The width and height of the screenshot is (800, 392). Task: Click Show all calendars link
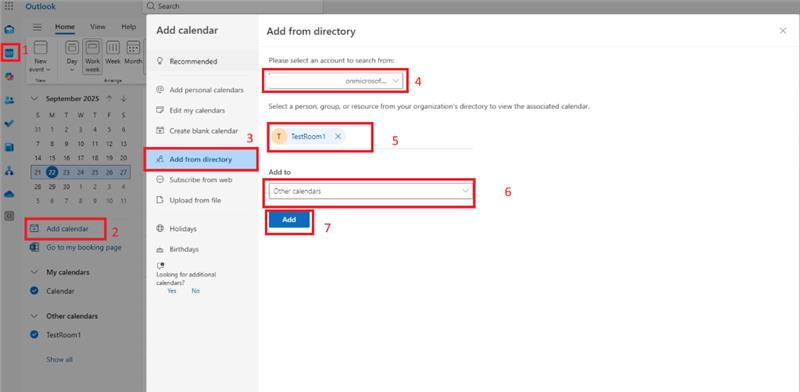click(59, 359)
